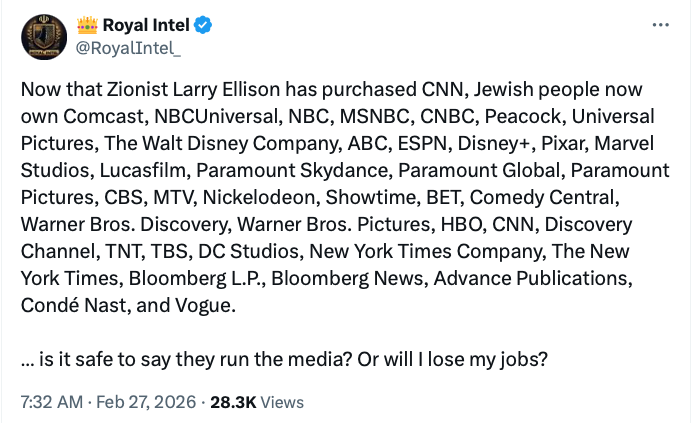
Task: Click the crown emoji beside the name
Action: point(86,25)
